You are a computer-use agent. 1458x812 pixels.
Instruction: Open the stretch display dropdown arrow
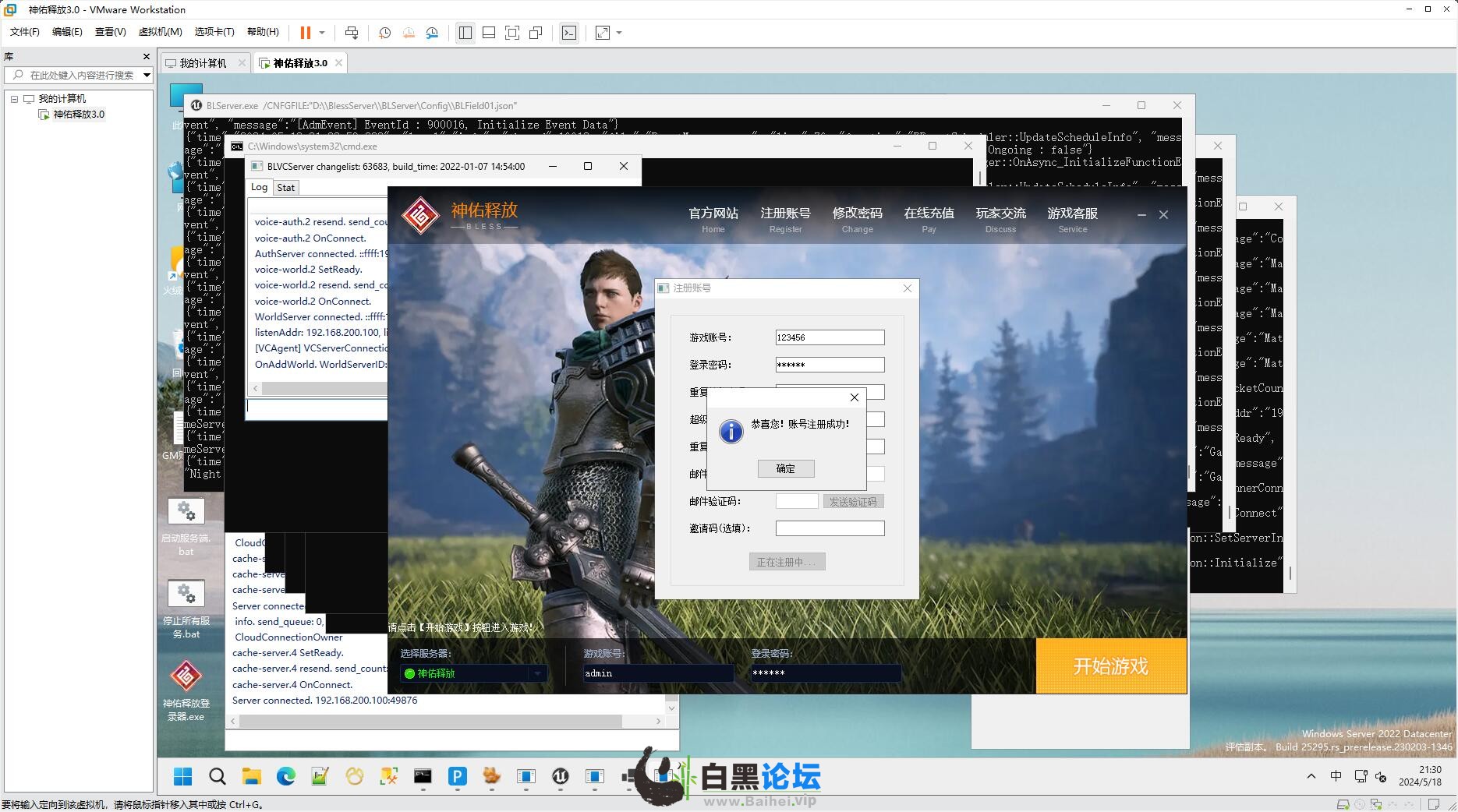tap(619, 33)
